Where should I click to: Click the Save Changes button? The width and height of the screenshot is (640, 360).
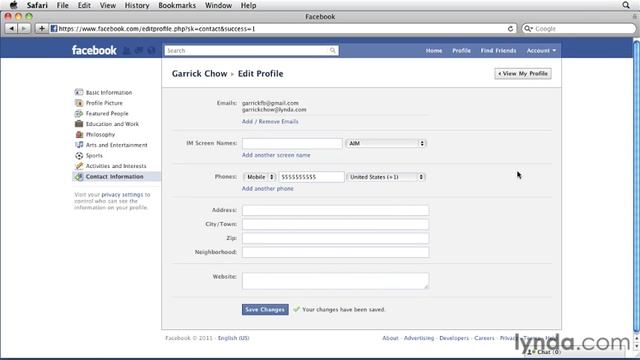(x=265, y=309)
